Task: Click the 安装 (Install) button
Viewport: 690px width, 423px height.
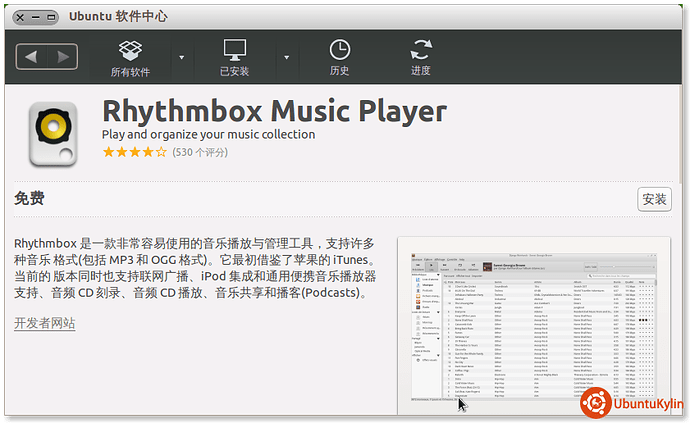Action: [x=654, y=199]
